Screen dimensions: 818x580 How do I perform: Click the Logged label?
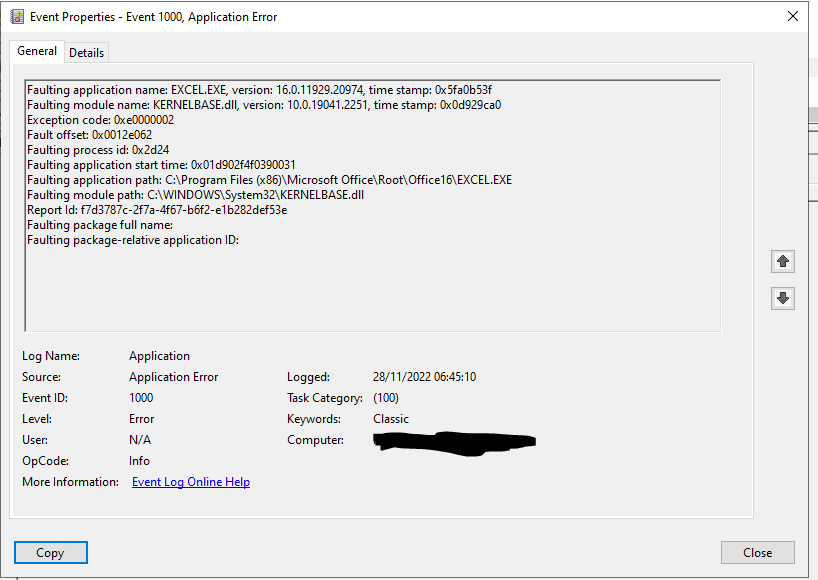click(308, 377)
